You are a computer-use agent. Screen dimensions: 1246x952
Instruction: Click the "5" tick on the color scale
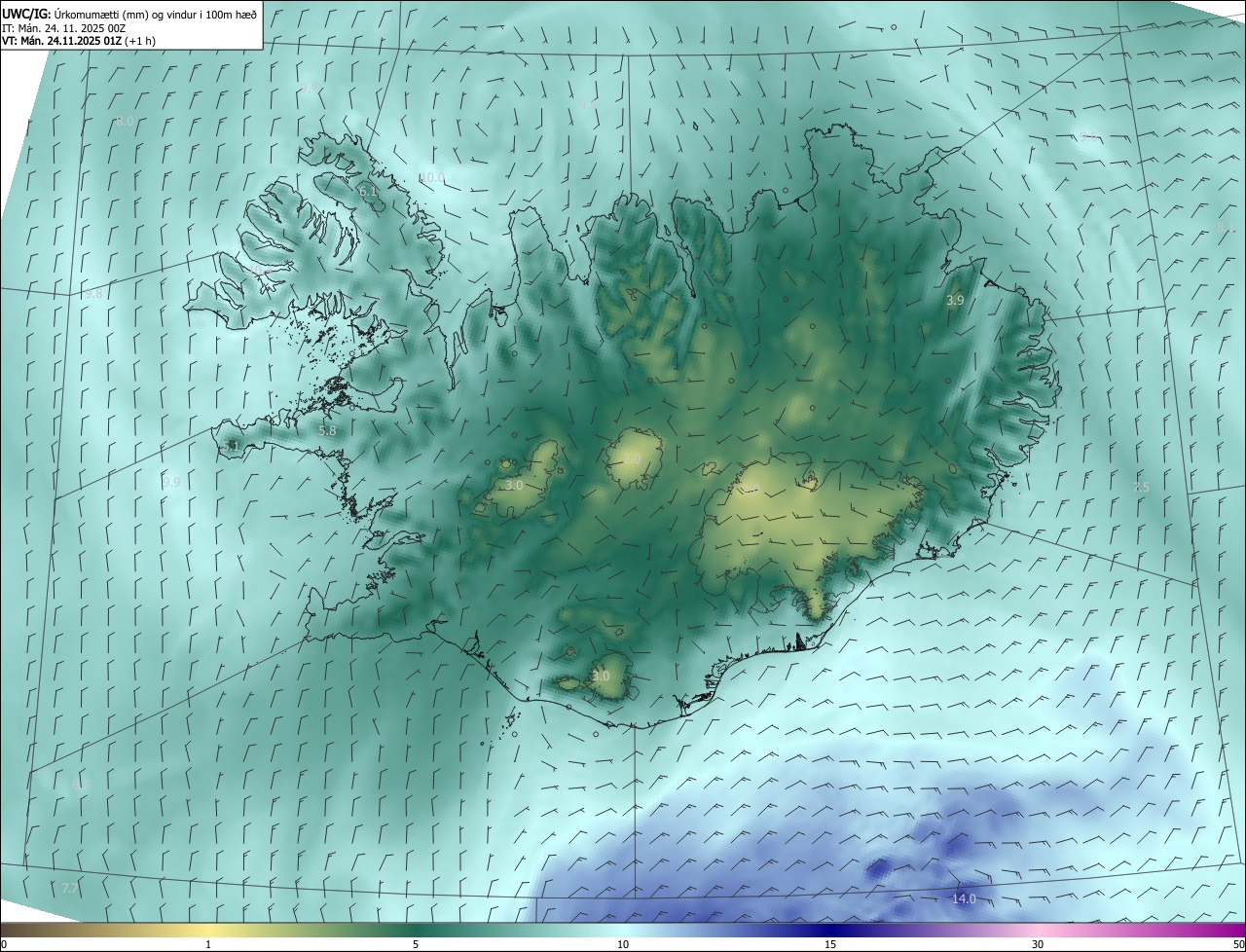[416, 944]
